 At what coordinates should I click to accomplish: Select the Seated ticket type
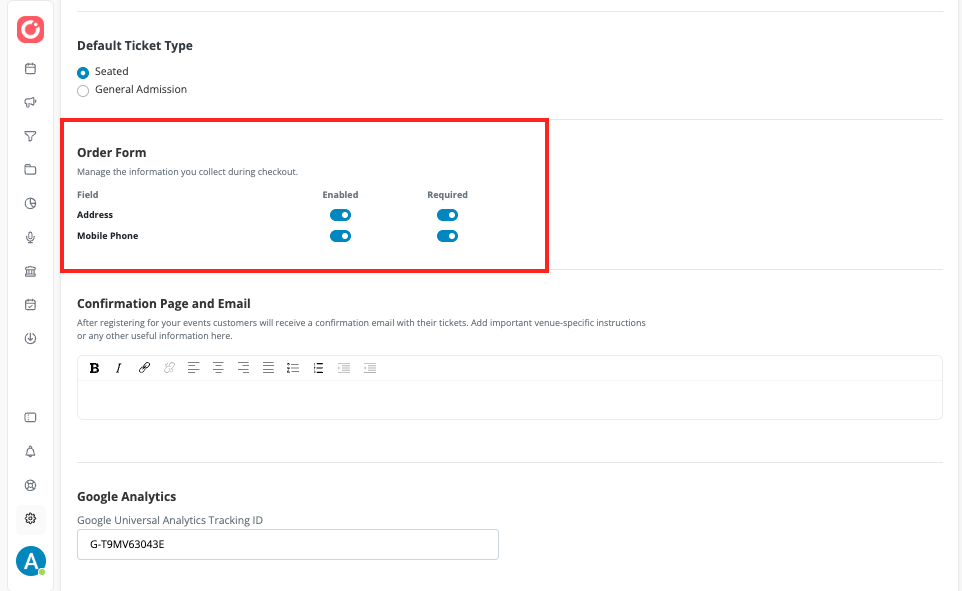pyautogui.click(x=83, y=73)
